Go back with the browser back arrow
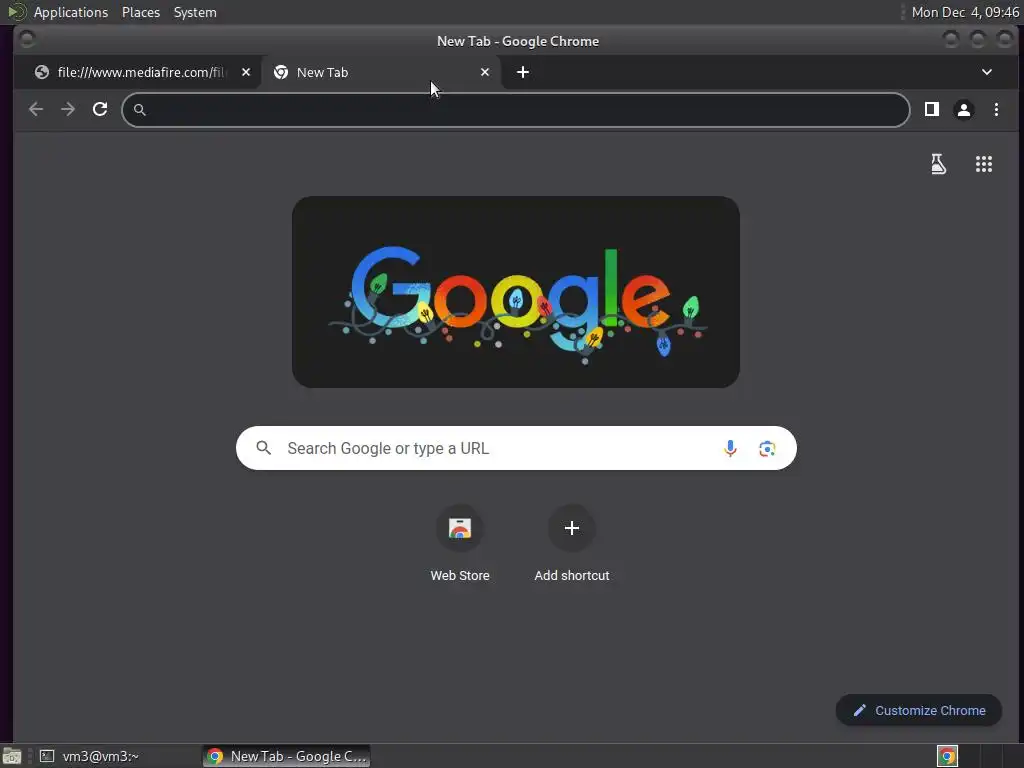Screen dimensions: 1024x768 pos(36,109)
